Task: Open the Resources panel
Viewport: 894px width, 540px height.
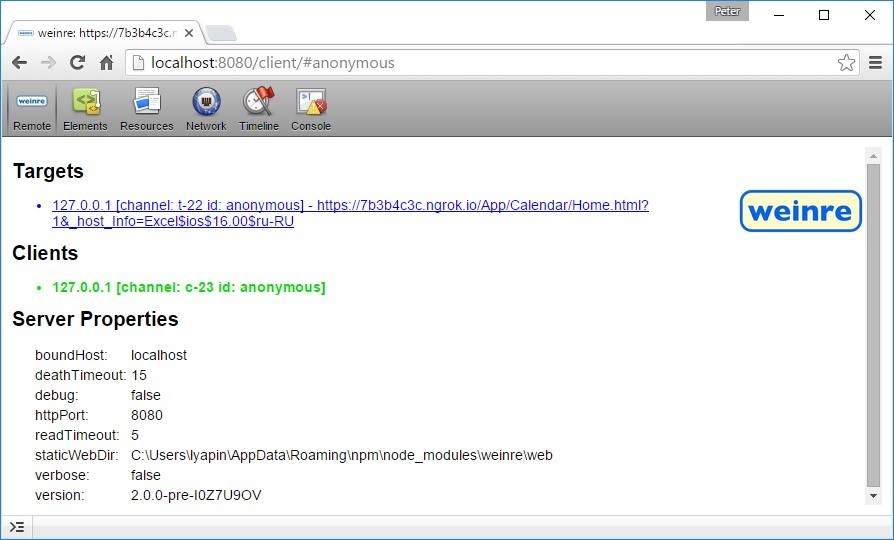Action: [x=147, y=109]
